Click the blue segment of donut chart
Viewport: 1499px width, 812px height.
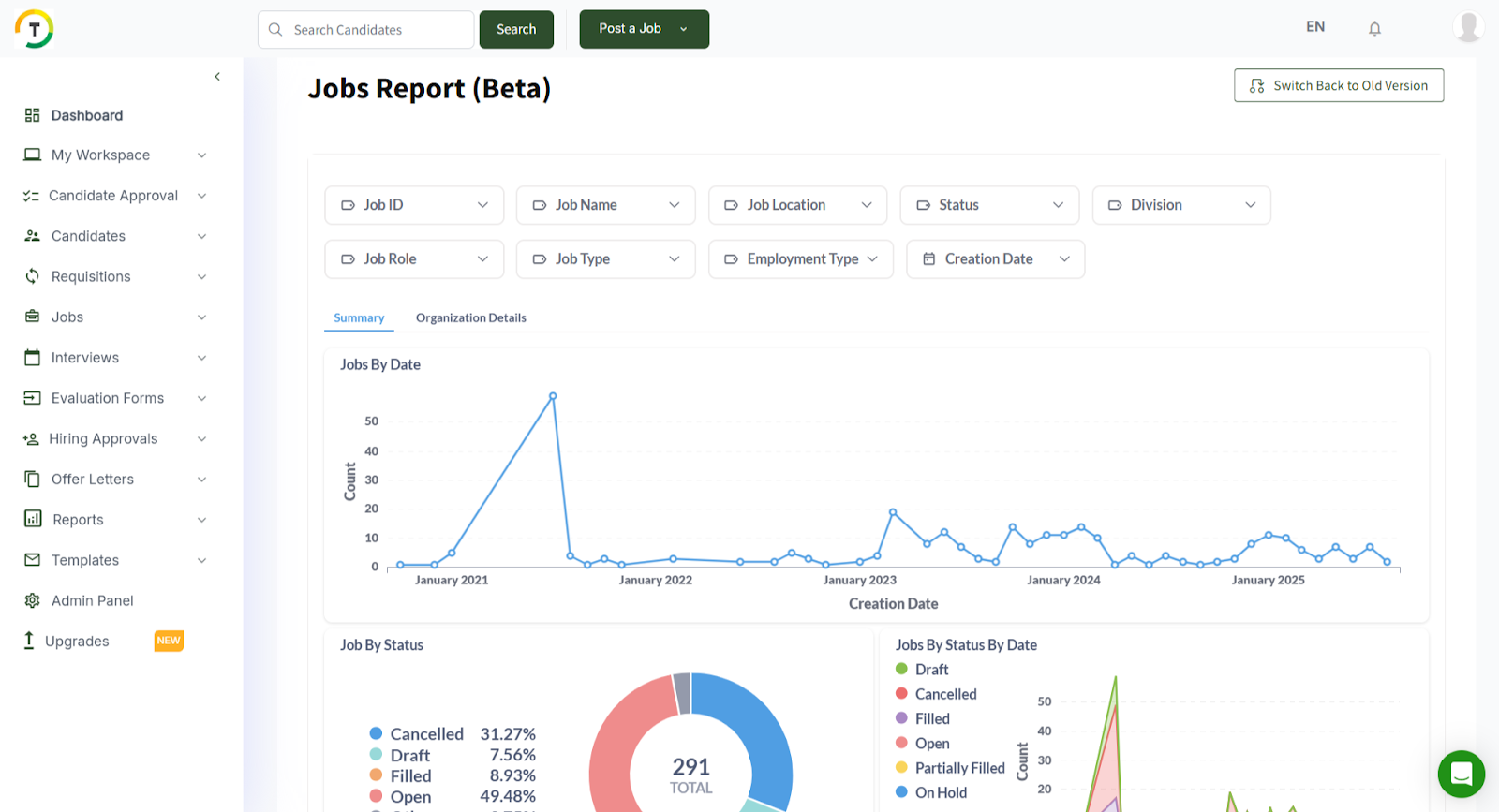(759, 731)
